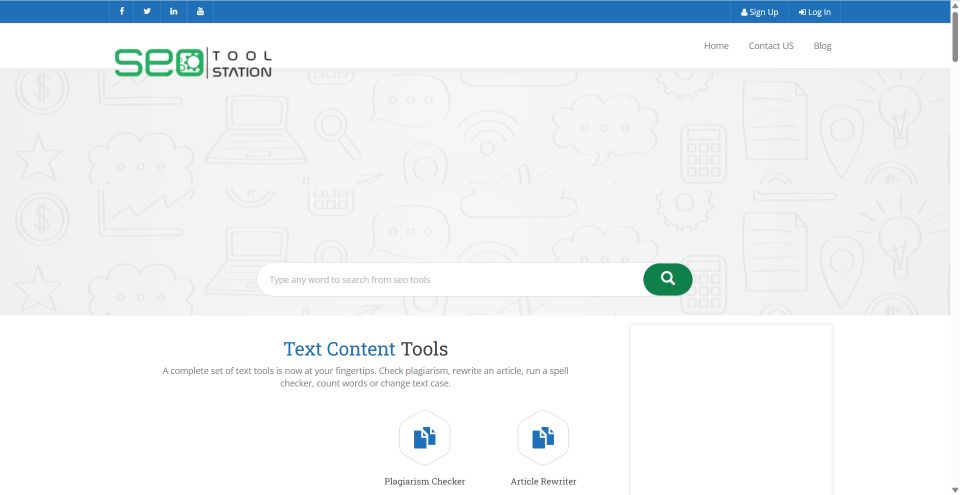Open the Plagiarism Checker tool icon
Image resolution: width=960 pixels, height=495 pixels.
pyautogui.click(x=425, y=438)
